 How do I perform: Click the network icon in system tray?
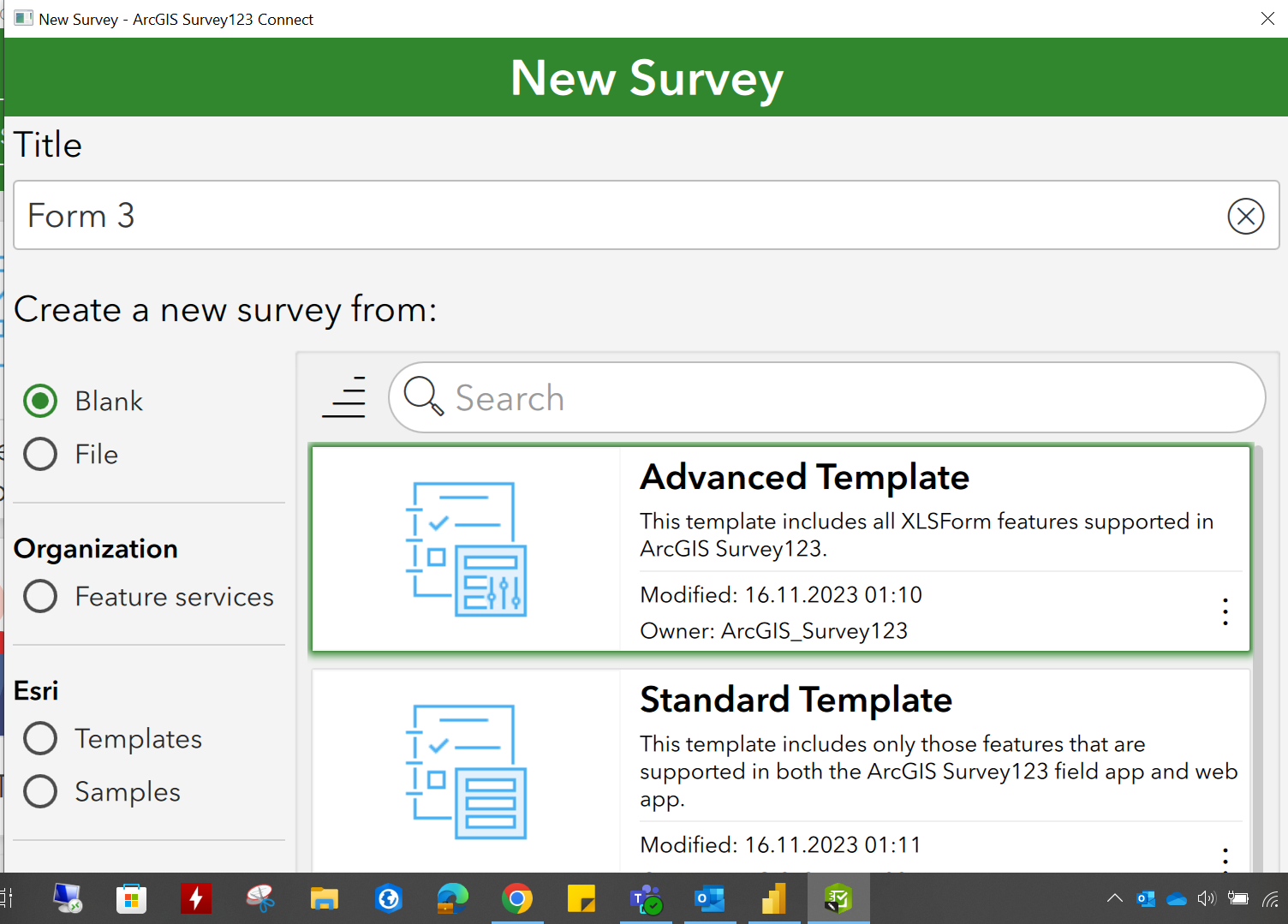pos(1270,898)
